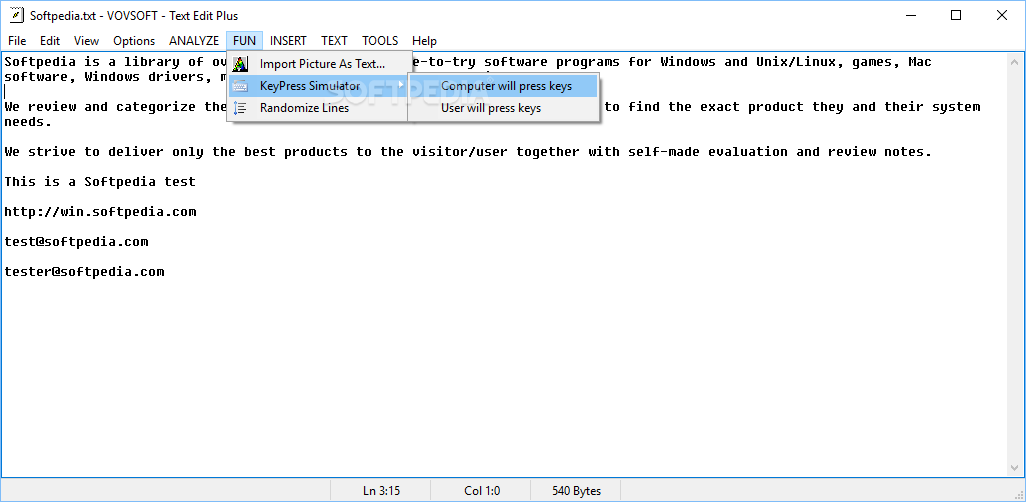Click the http://win.softpedia.com line
1026x502 pixels.
click(101, 212)
